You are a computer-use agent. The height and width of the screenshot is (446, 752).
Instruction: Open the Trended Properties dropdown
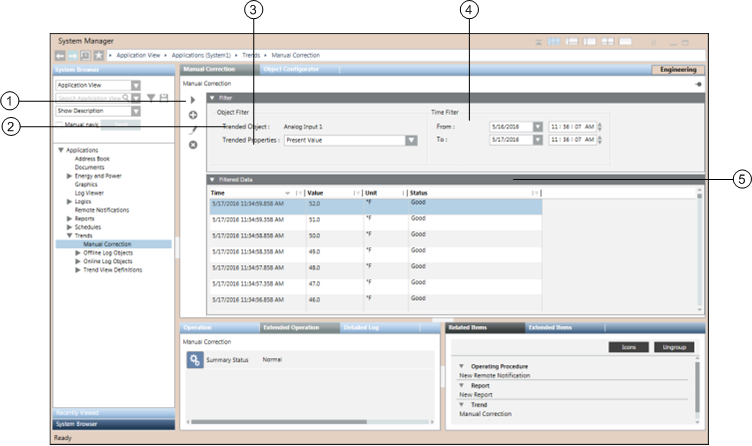pyautogui.click(x=411, y=141)
